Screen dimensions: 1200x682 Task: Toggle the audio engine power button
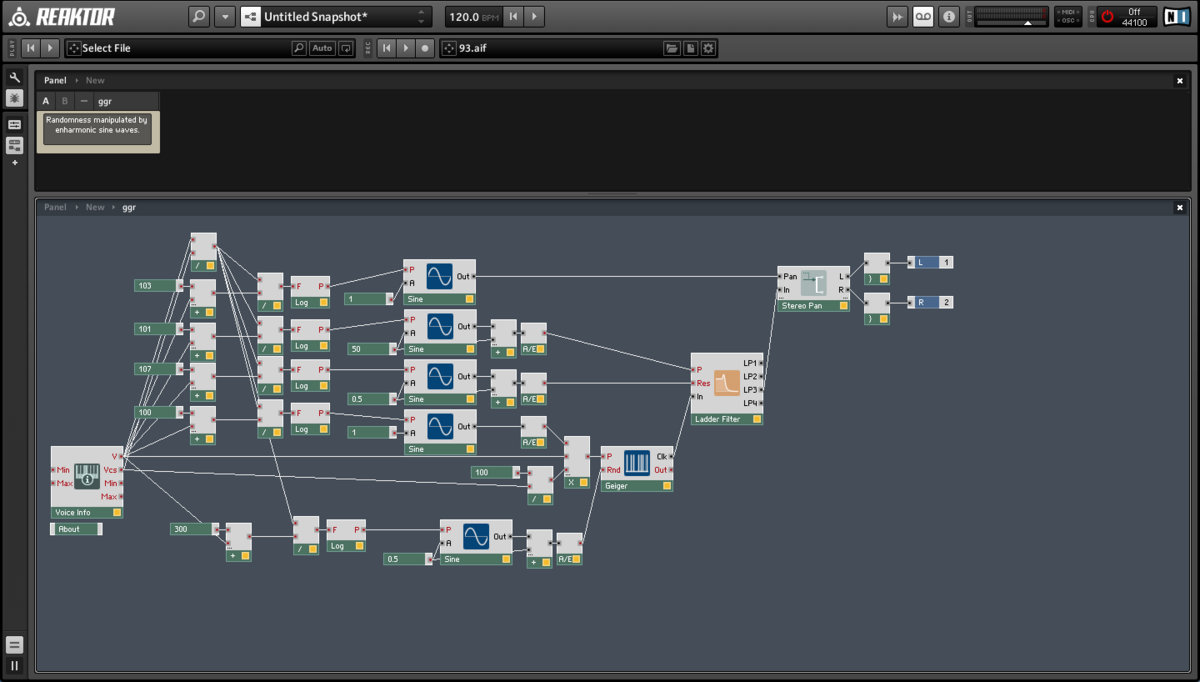coord(1107,17)
